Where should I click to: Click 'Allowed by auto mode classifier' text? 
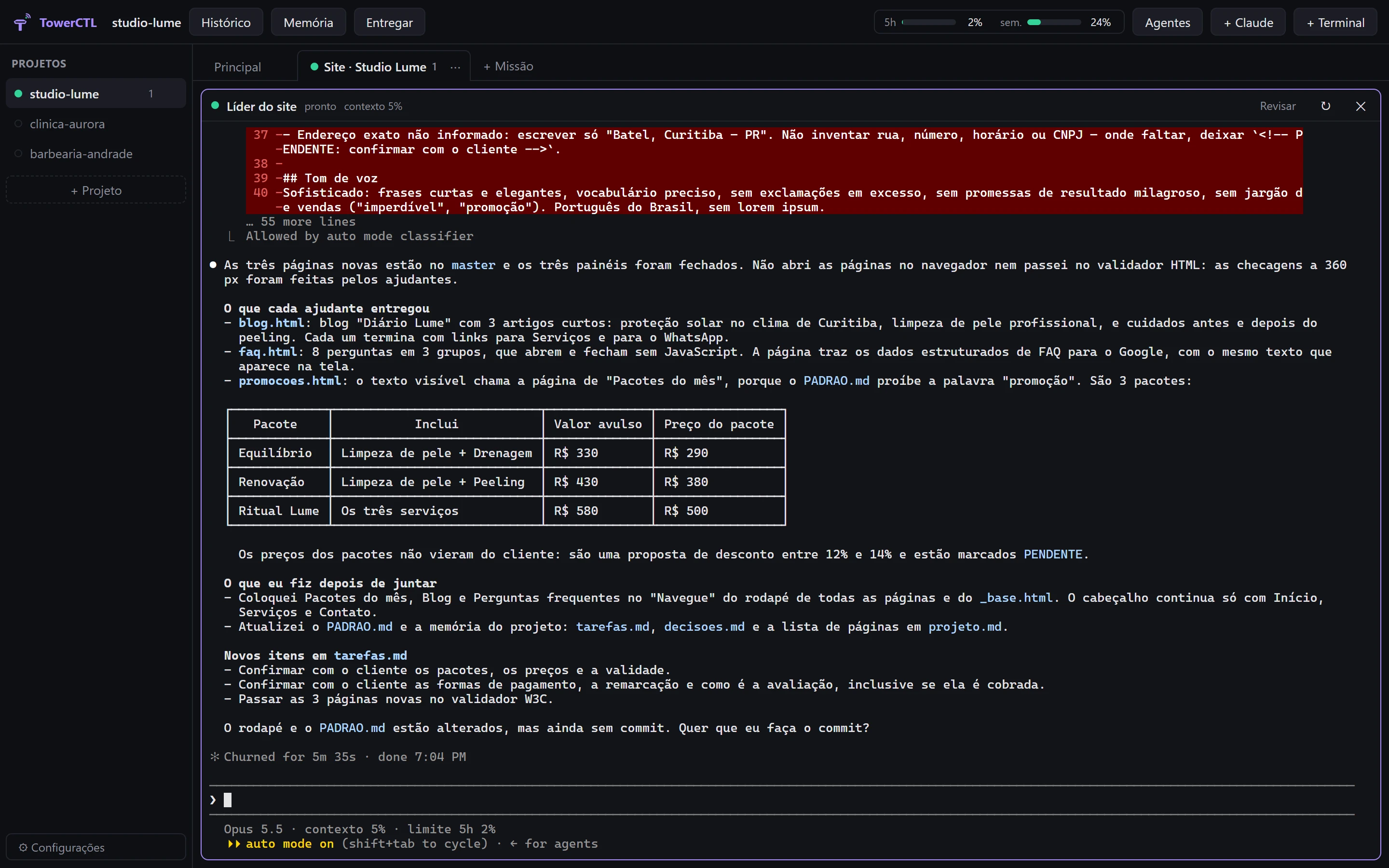point(359,236)
